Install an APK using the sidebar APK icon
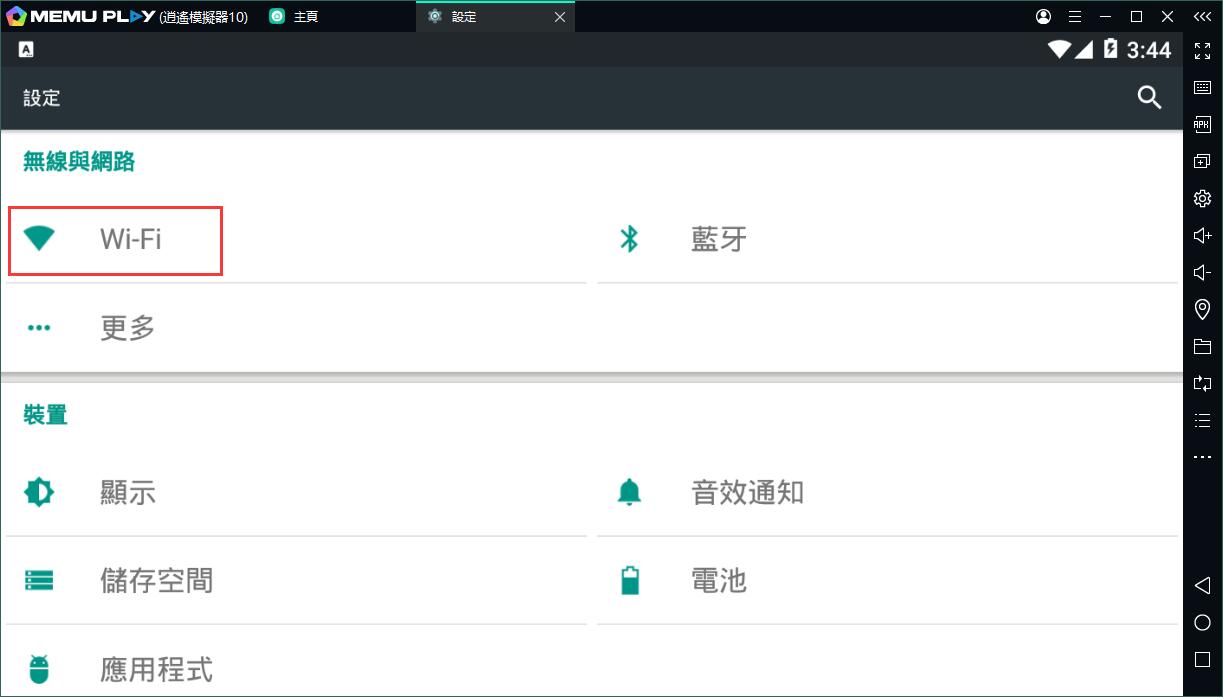1223x697 pixels. tap(1202, 124)
